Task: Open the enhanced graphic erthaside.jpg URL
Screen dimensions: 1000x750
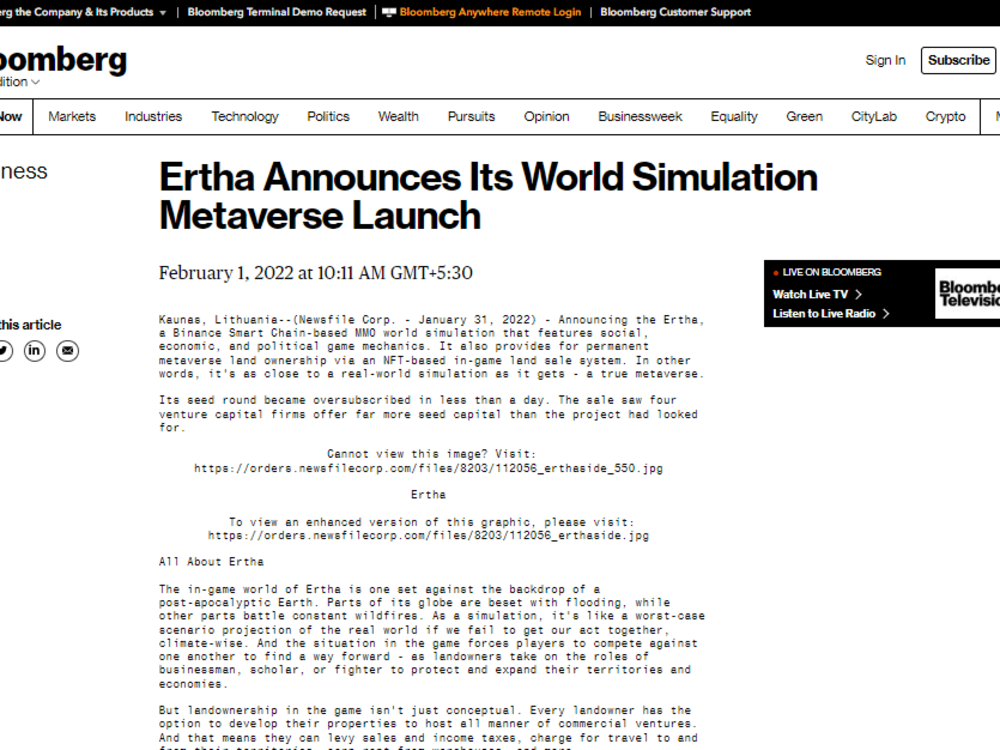Action: pyautogui.click(x=429, y=536)
